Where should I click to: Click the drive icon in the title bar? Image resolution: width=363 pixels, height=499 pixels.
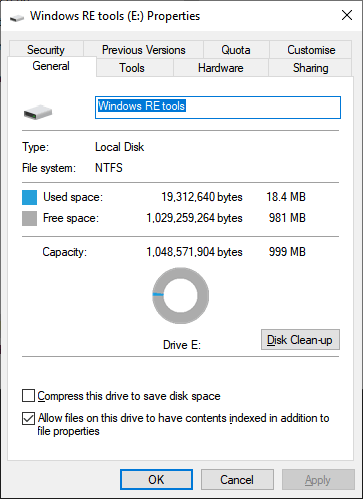pos(17,17)
